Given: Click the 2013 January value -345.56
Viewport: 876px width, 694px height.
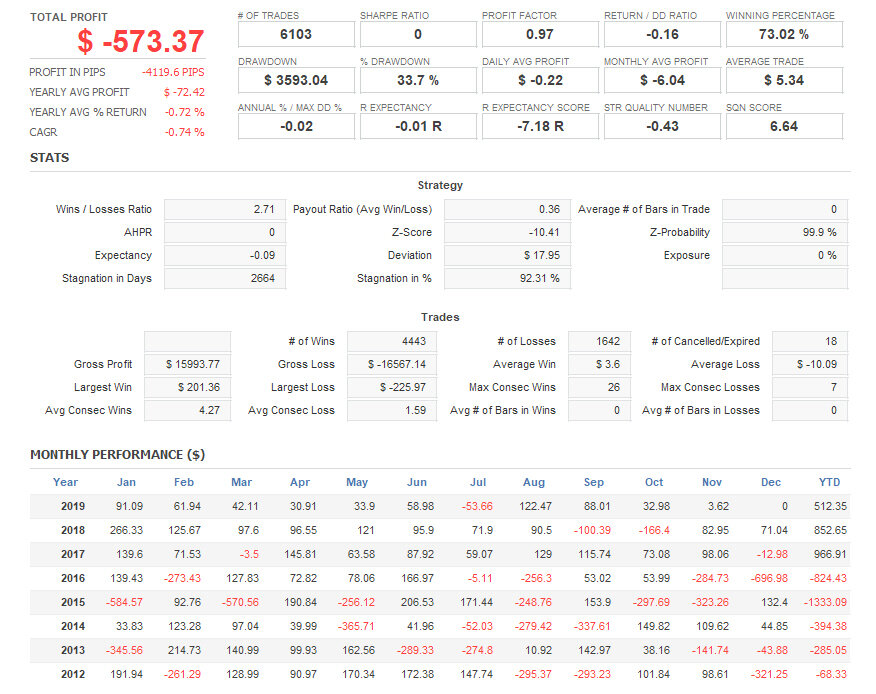Looking at the screenshot, I should pos(124,650).
